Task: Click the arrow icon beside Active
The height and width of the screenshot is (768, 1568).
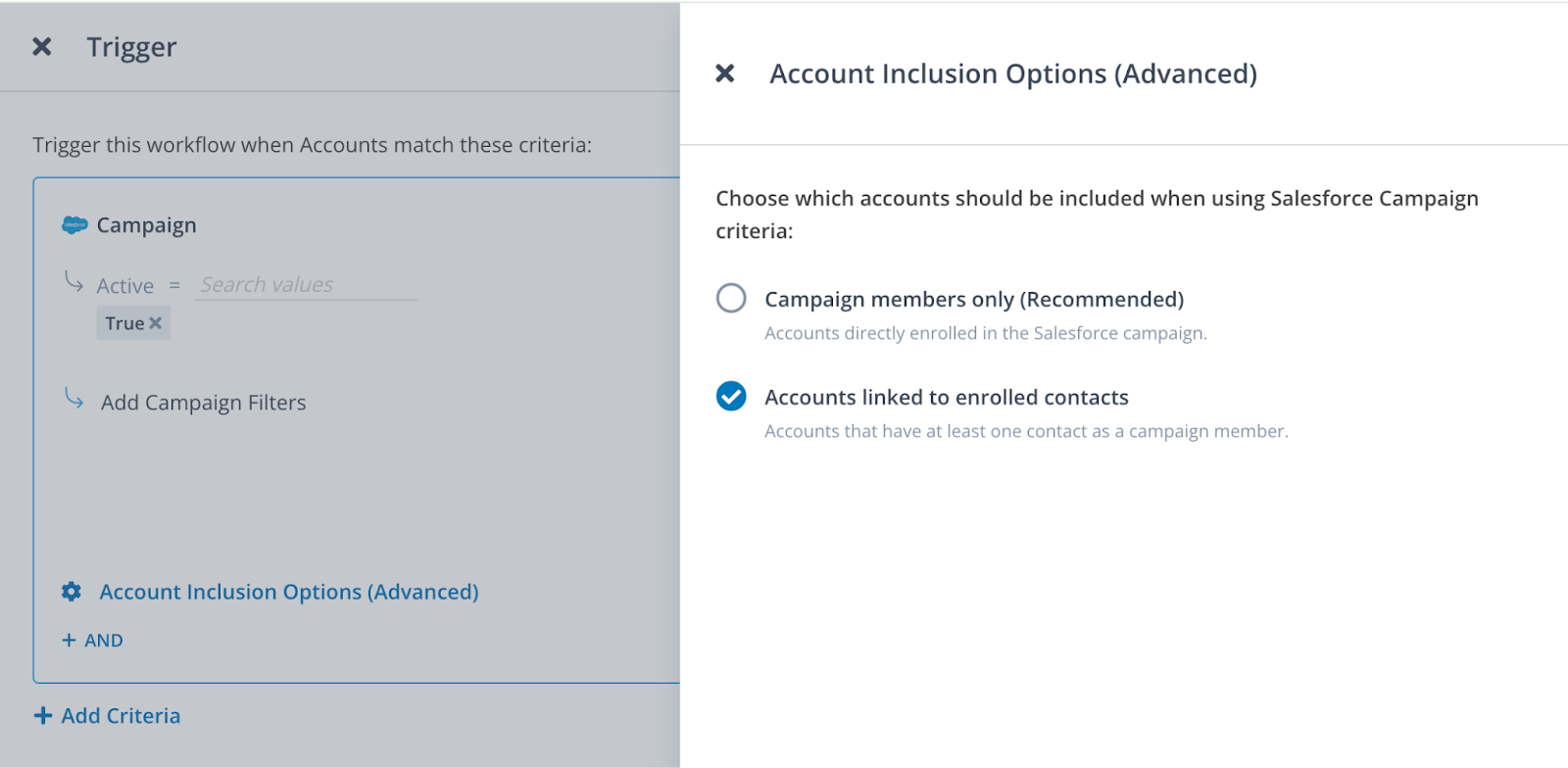Action: 73,282
